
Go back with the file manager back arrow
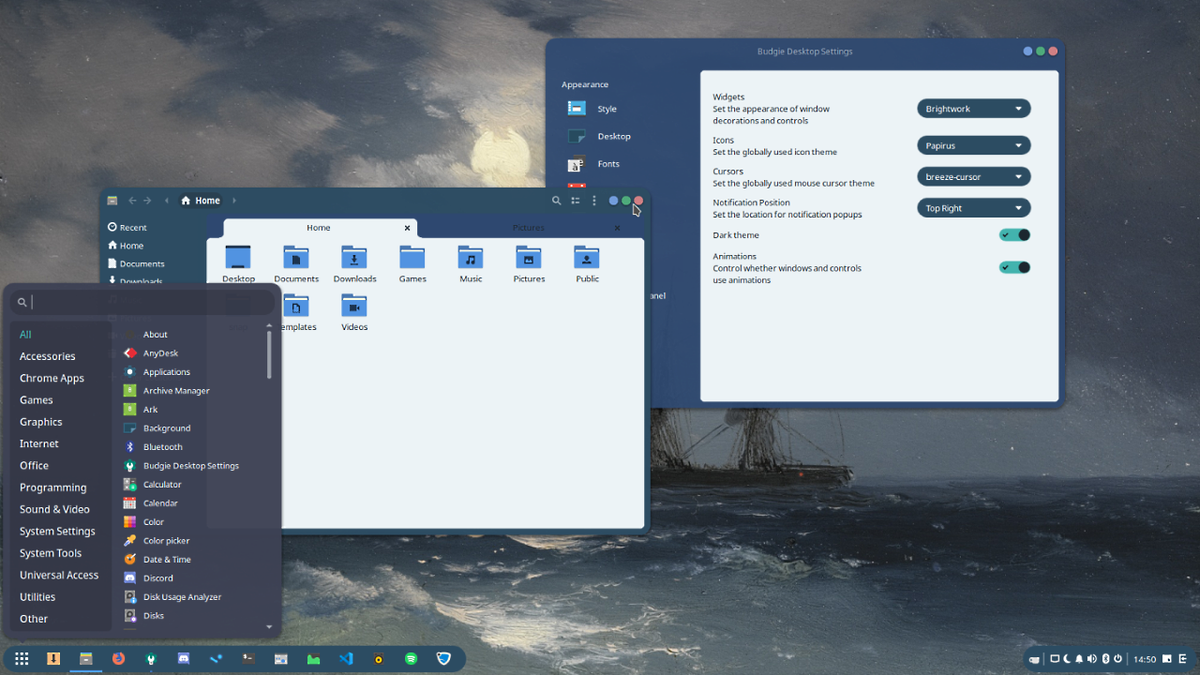(132, 201)
